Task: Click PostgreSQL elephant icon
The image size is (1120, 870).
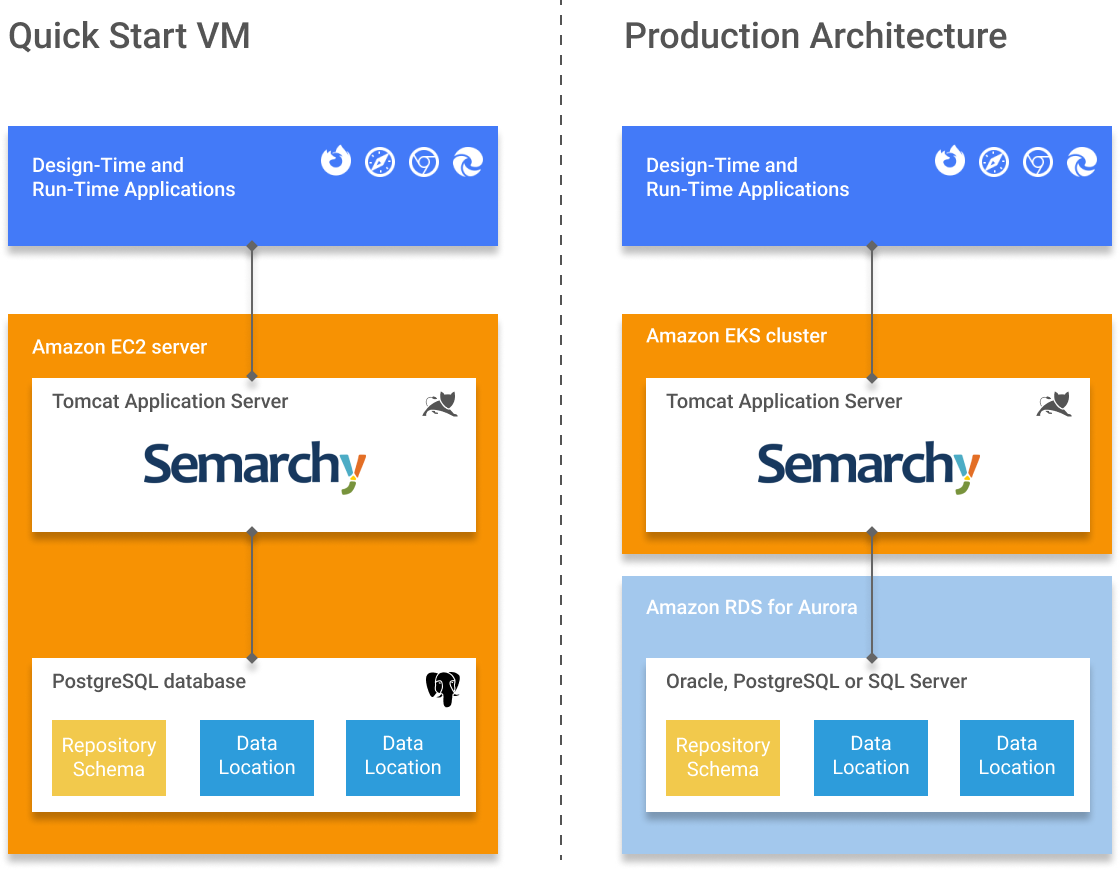Action: (443, 689)
